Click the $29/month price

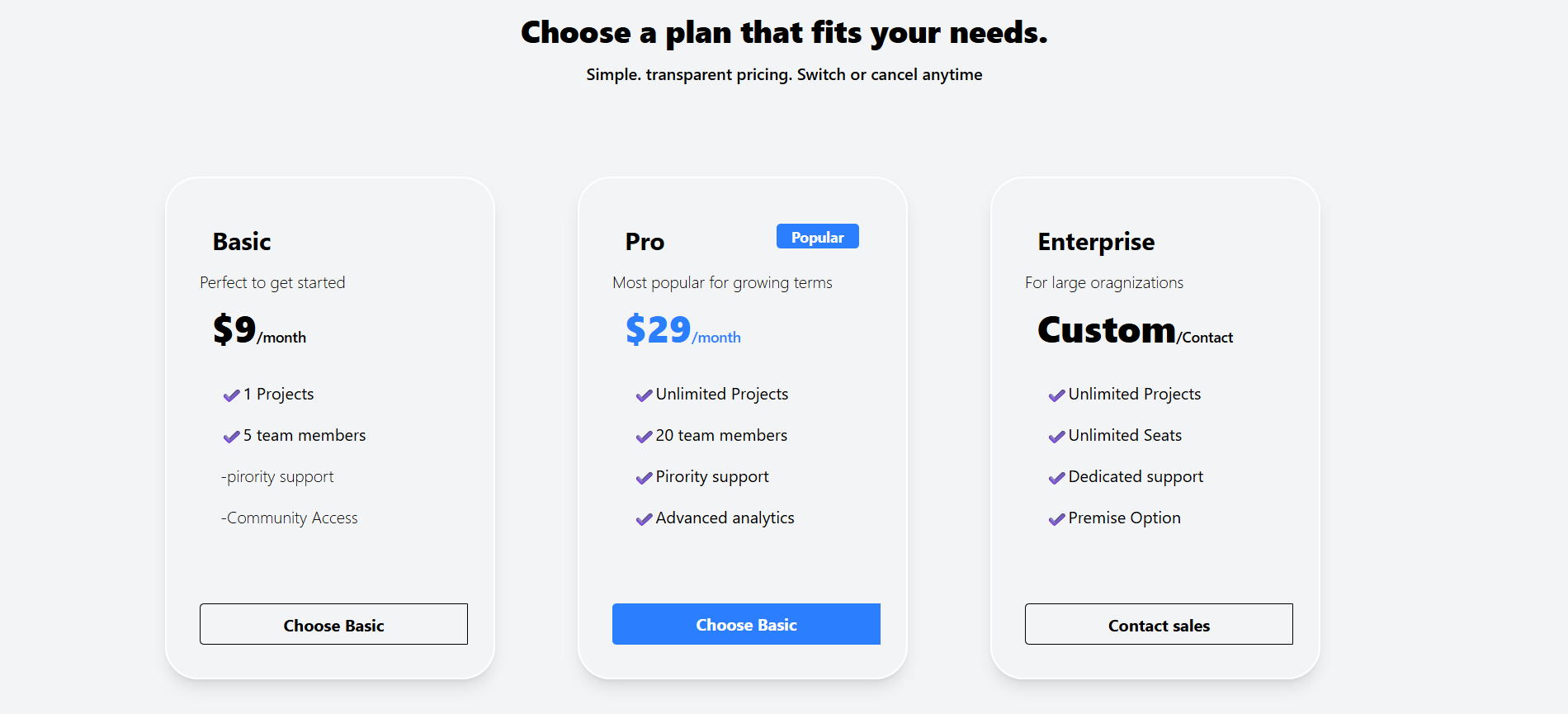682,330
